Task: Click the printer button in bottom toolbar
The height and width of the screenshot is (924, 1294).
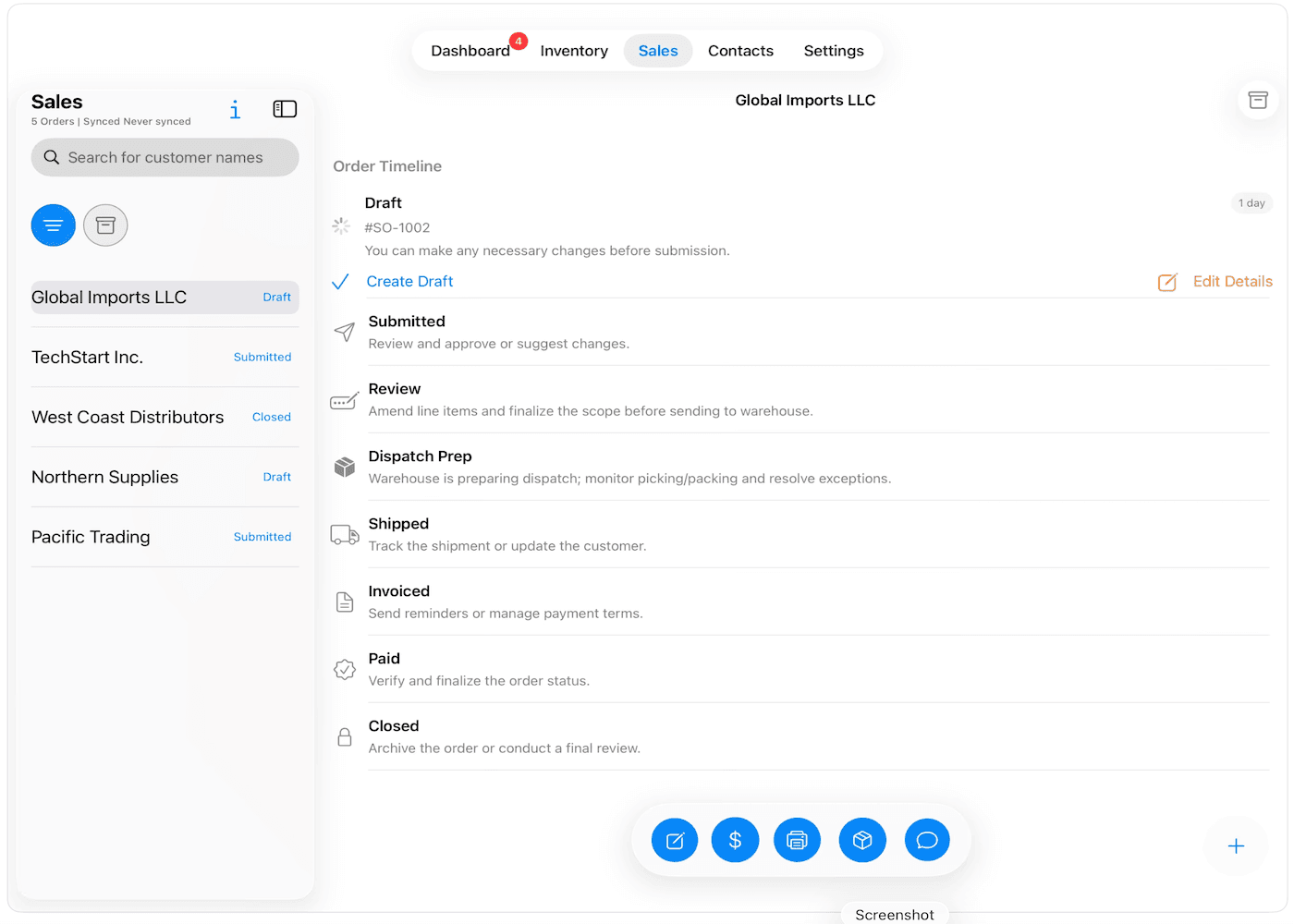Action: (797, 840)
